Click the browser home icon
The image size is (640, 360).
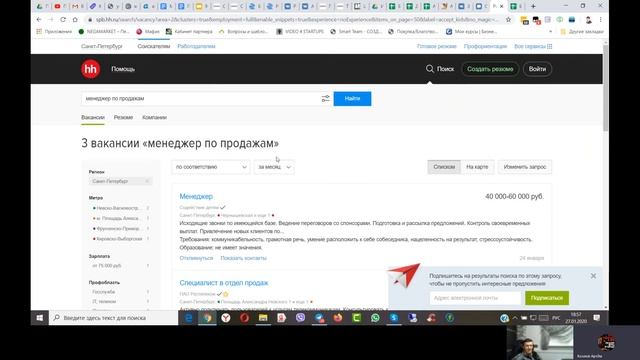click(75, 20)
